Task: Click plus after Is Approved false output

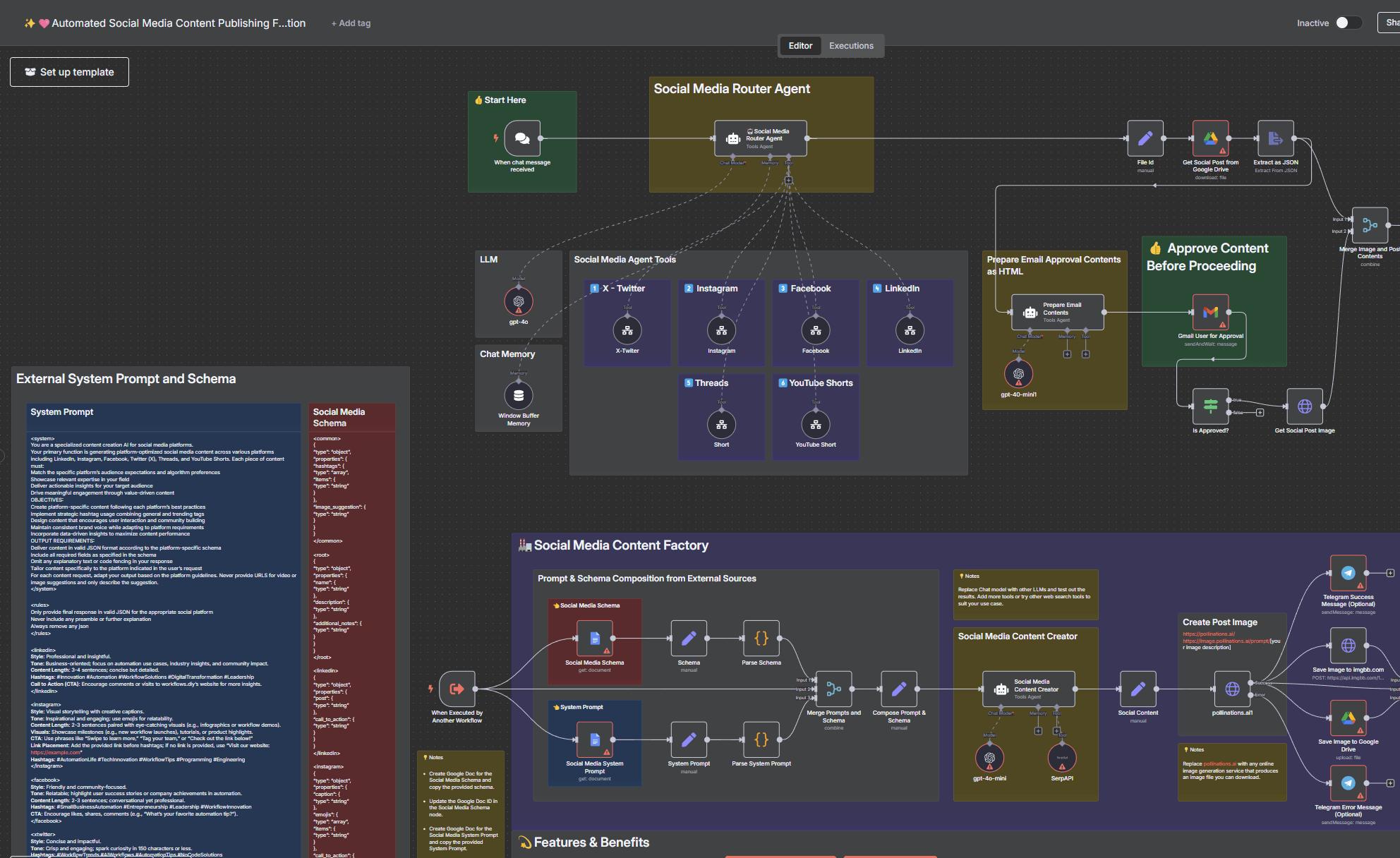Action: coord(1260,413)
